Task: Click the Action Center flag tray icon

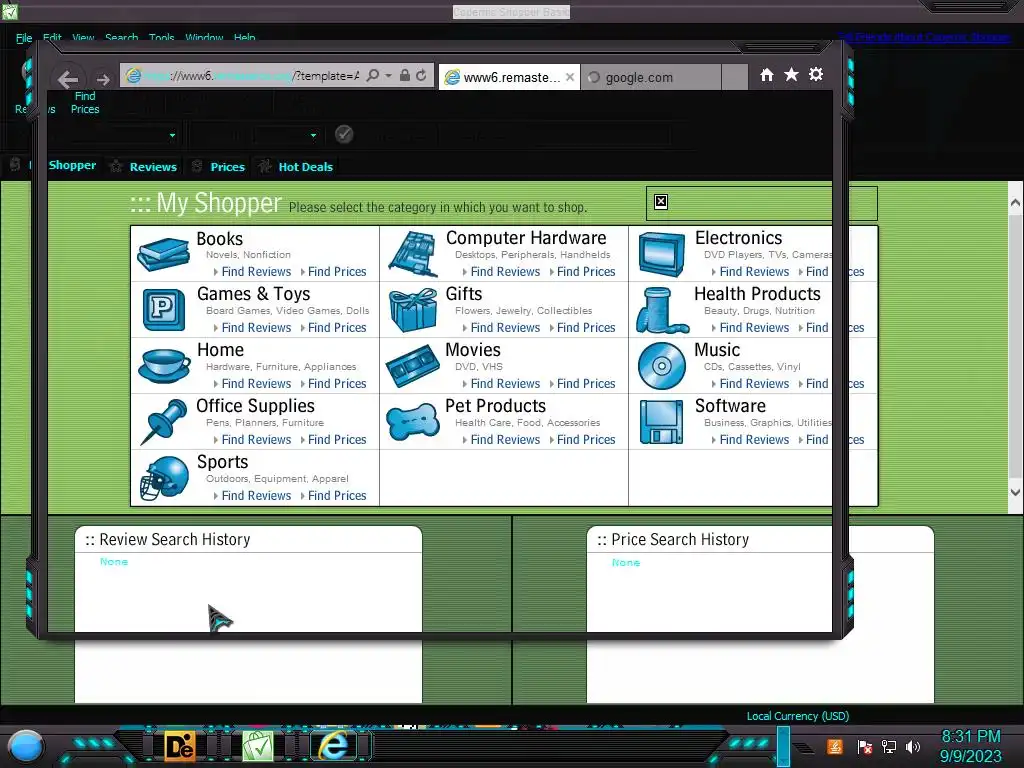Action: coord(865,746)
